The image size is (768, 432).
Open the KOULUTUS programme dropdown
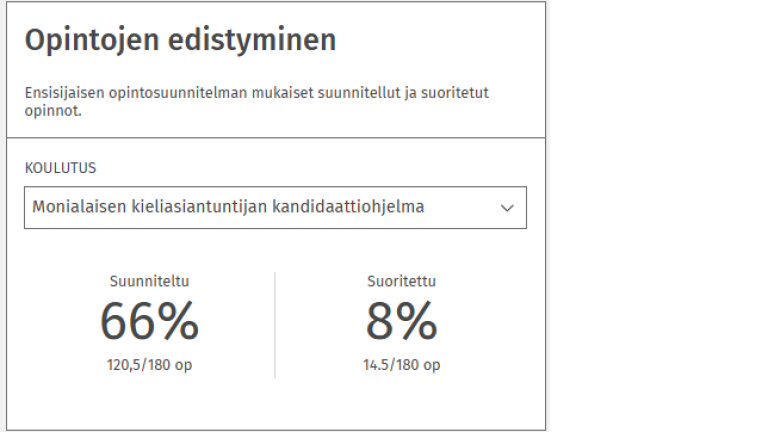click(x=275, y=208)
